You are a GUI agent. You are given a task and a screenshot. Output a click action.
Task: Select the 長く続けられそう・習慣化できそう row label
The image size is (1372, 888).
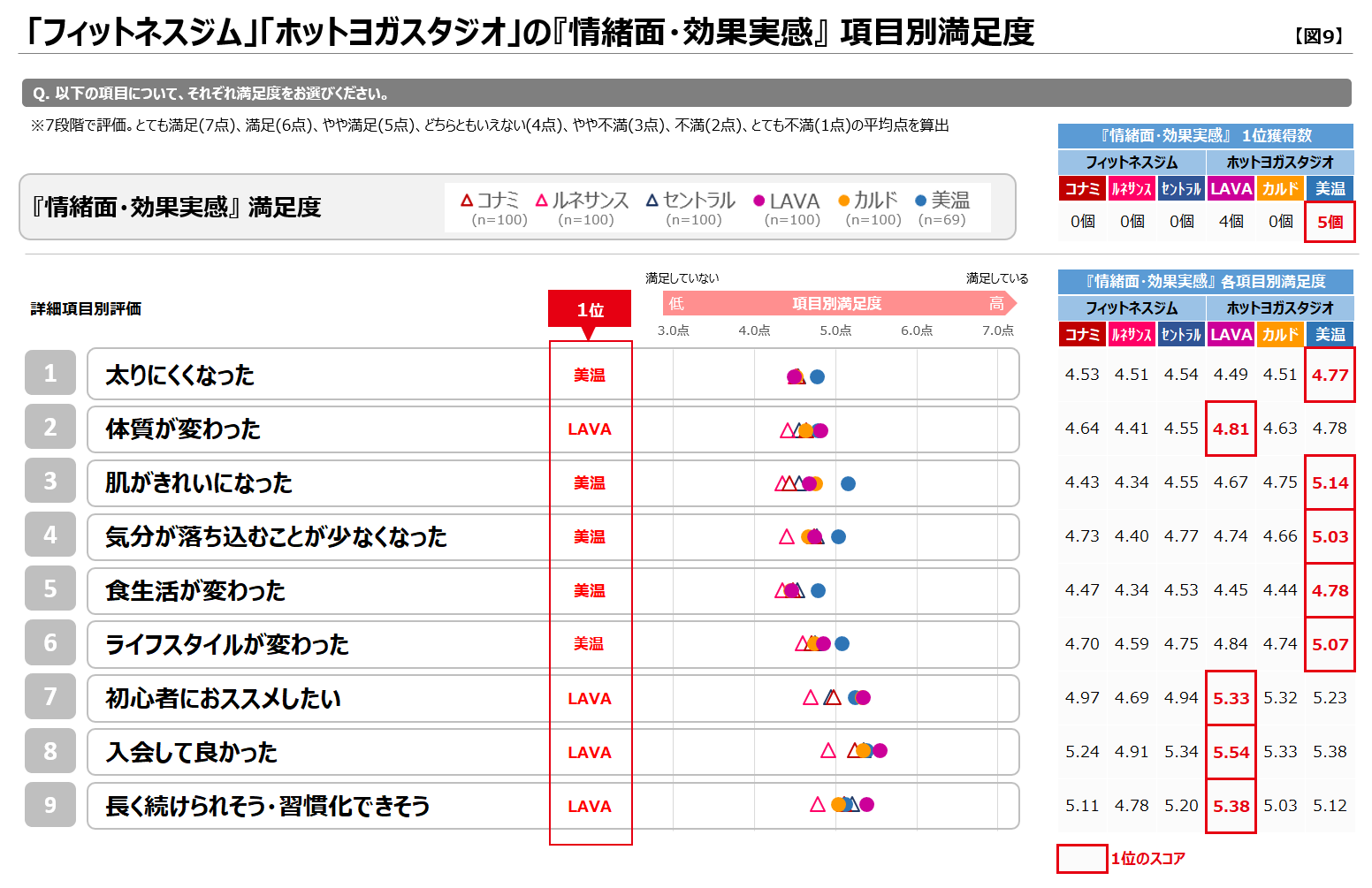click(268, 807)
